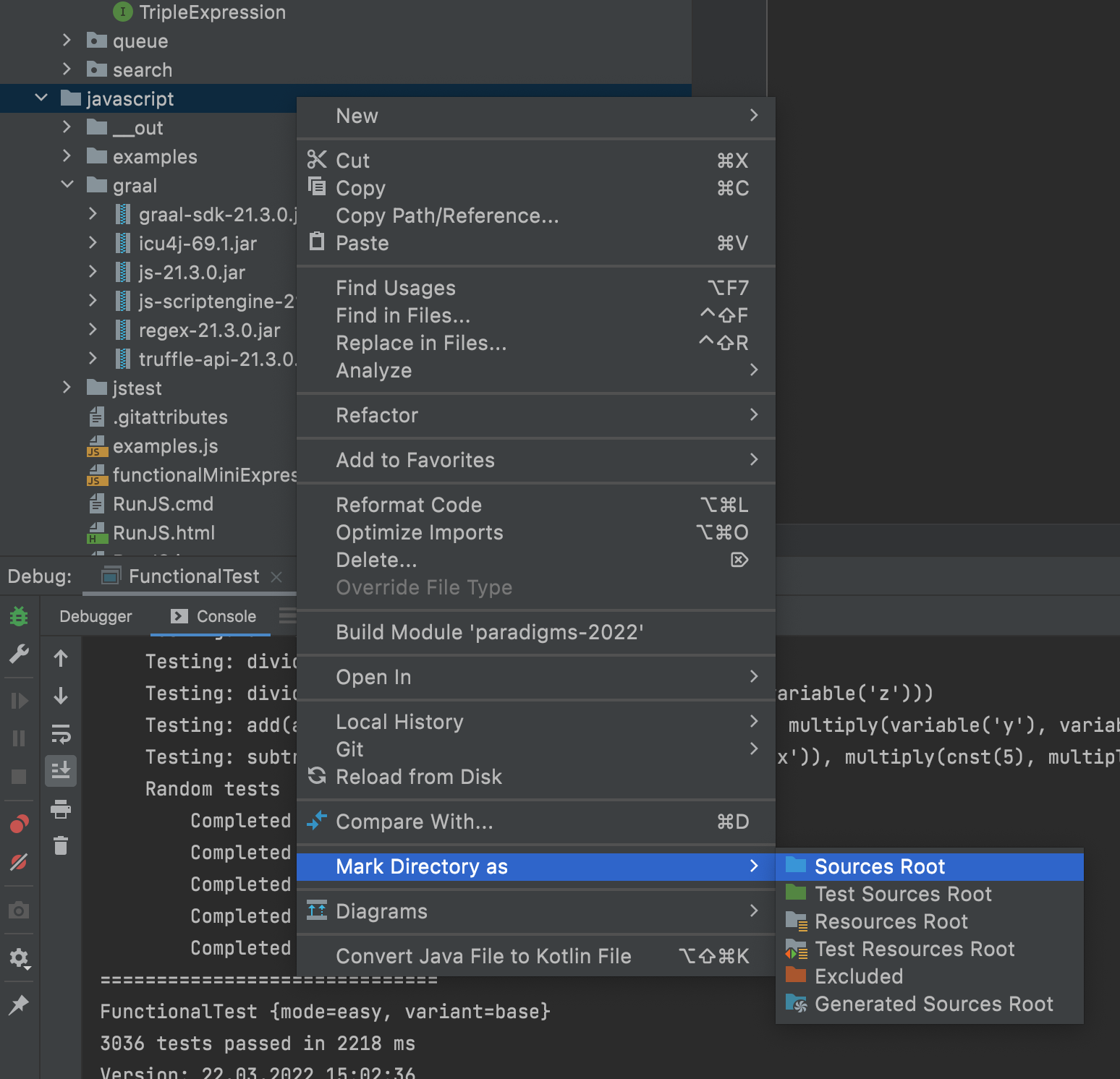The image size is (1120, 1079).
Task: Expand the jstest folder
Action: click(67, 387)
